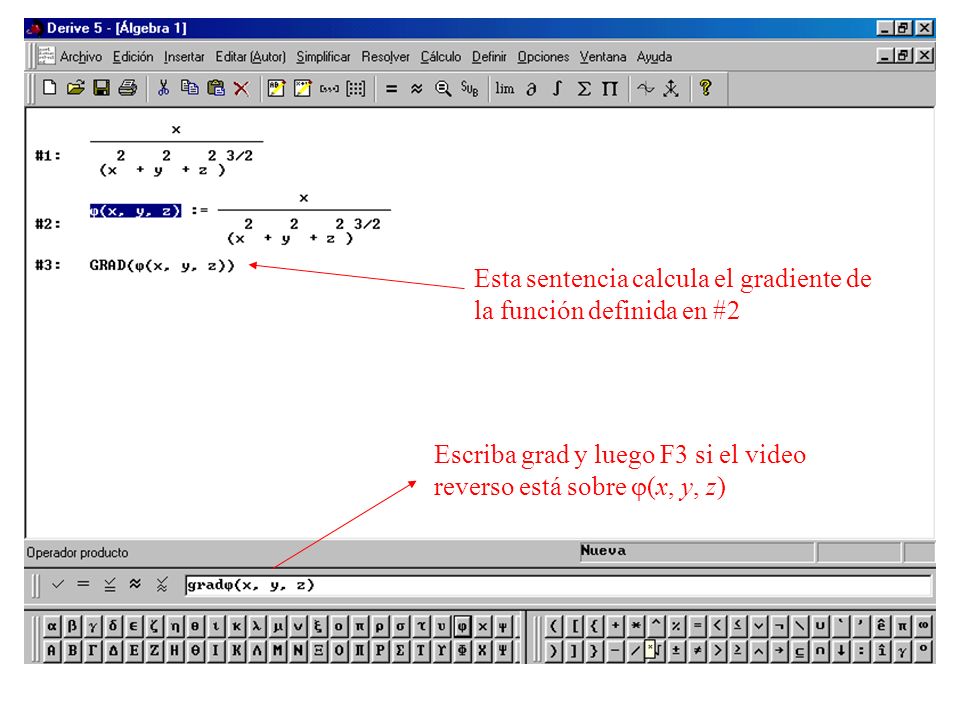Click the Sigma summation toolbar icon
This screenshot has height=720, width=960.
pos(583,88)
